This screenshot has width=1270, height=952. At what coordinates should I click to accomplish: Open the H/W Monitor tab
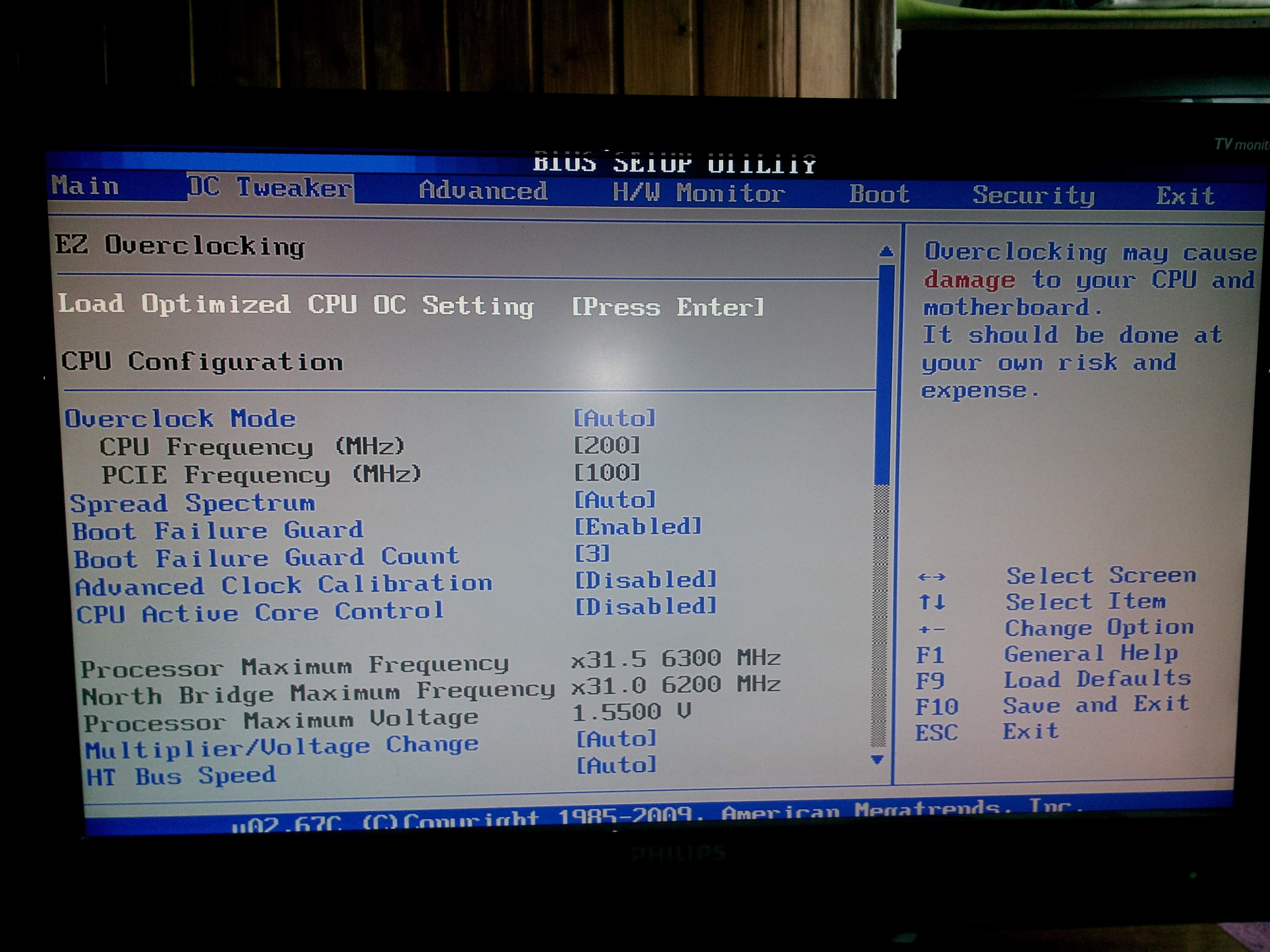699,193
